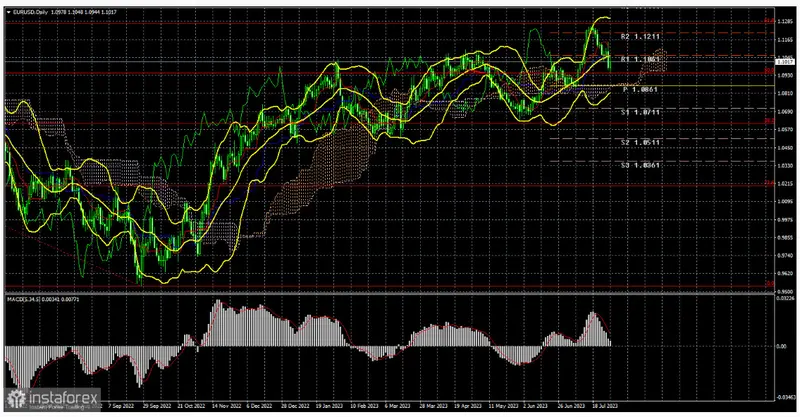Click the 28 Mar 2023 date label
800x417 pixels.
pyautogui.click(x=433, y=406)
